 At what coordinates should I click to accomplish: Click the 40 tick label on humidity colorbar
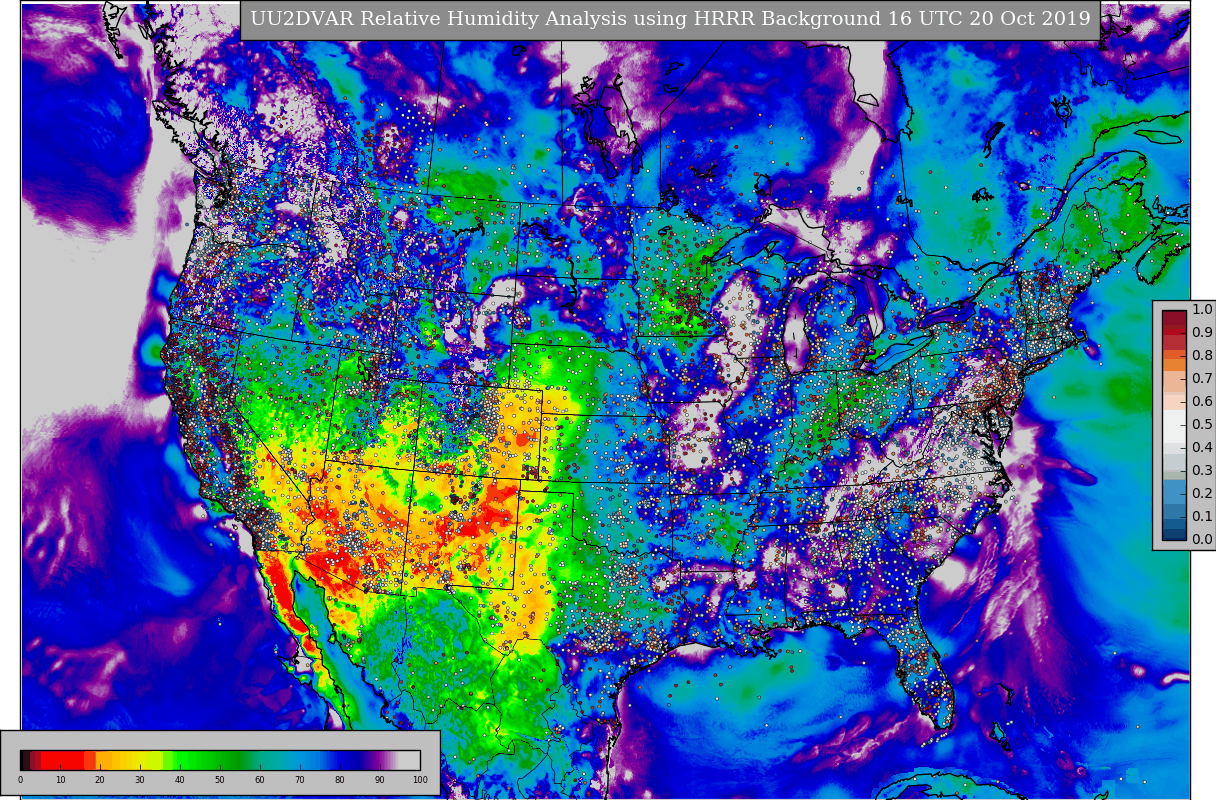pos(180,780)
